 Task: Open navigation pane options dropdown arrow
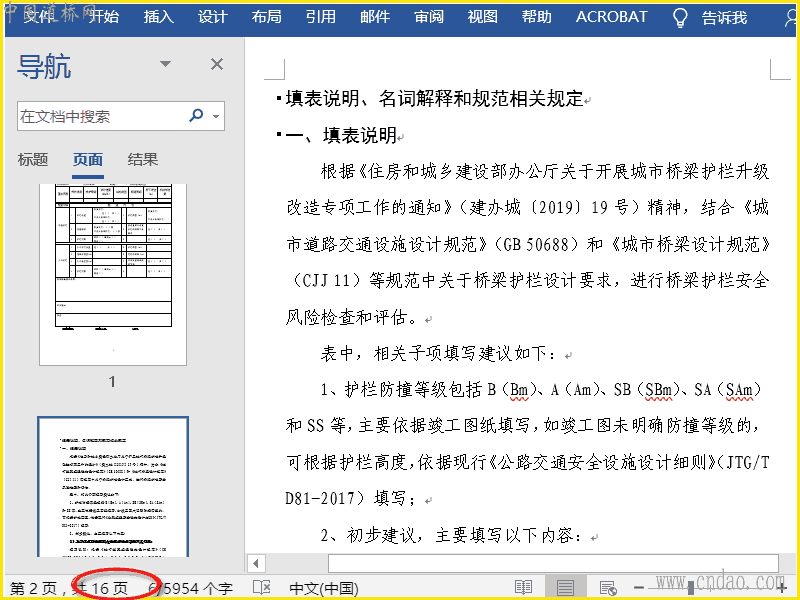click(165, 64)
